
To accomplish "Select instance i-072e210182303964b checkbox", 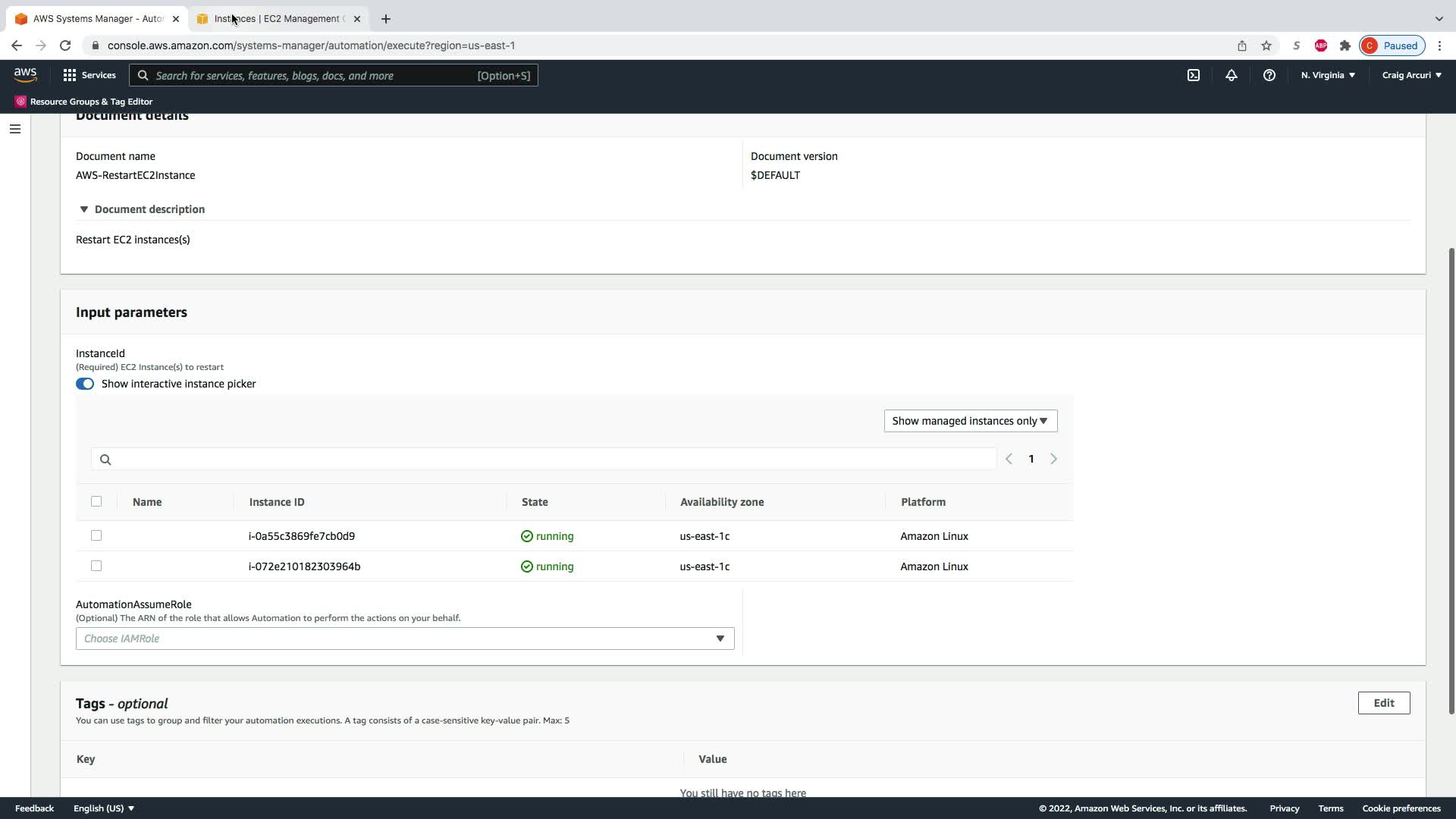I will (x=96, y=566).
